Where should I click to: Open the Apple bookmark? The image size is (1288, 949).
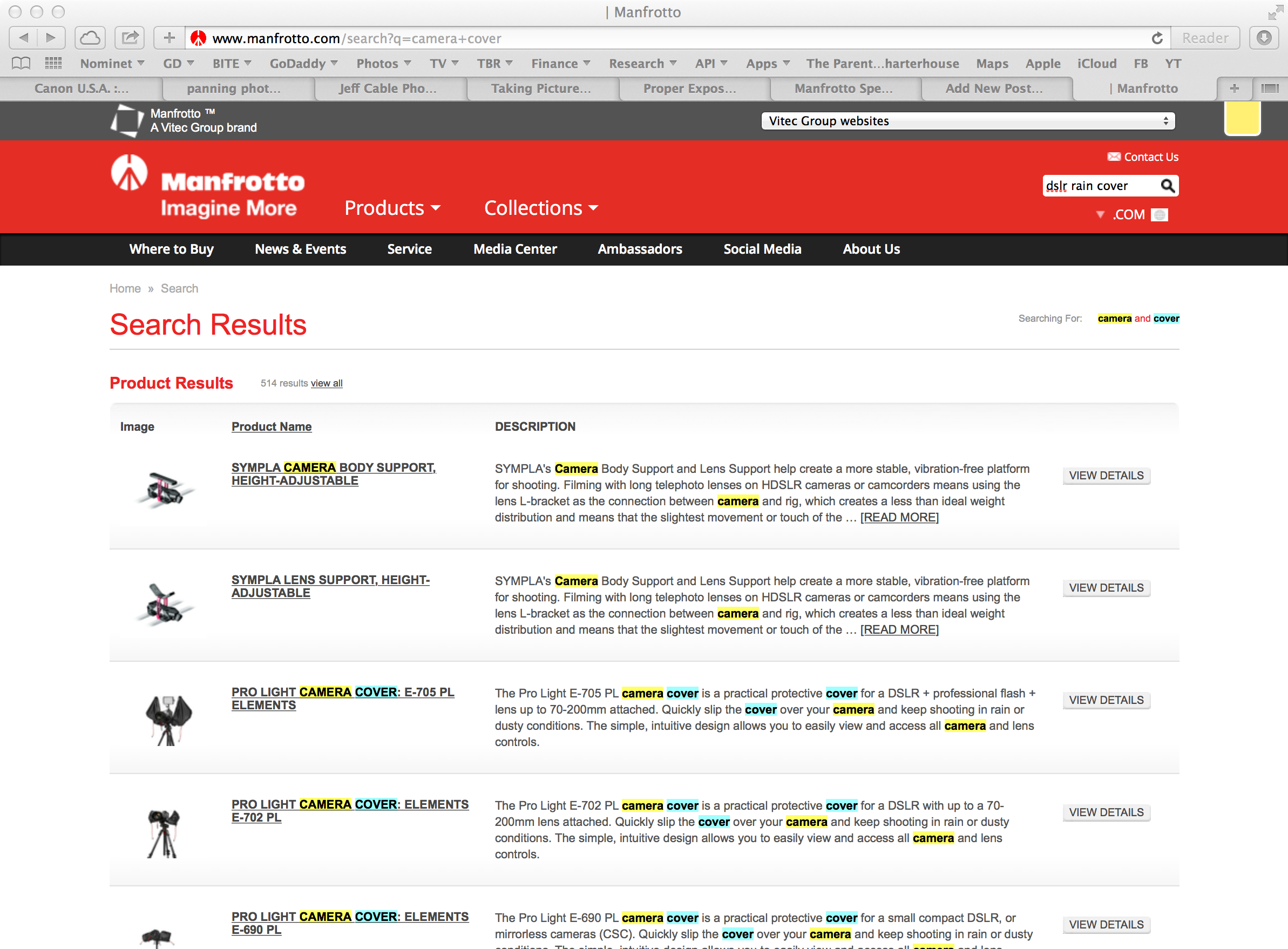[x=1043, y=63]
